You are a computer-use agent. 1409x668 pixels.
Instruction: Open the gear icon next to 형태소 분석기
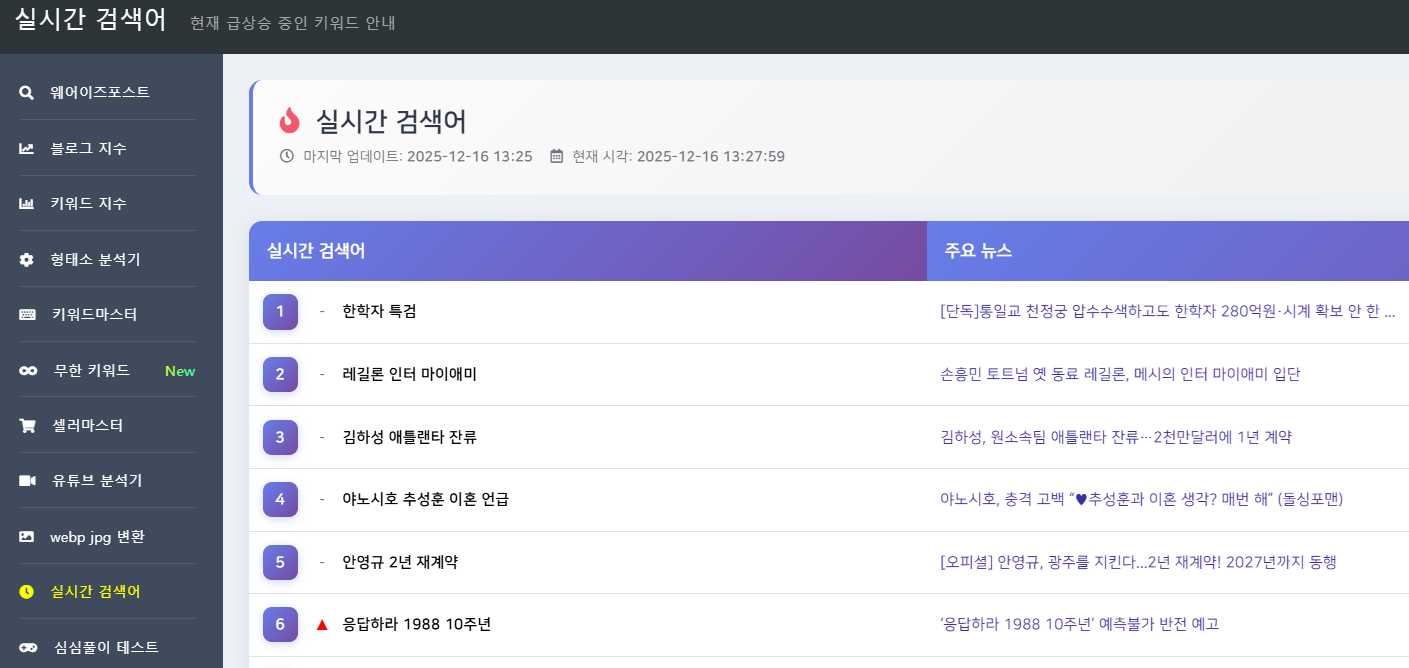point(27,259)
